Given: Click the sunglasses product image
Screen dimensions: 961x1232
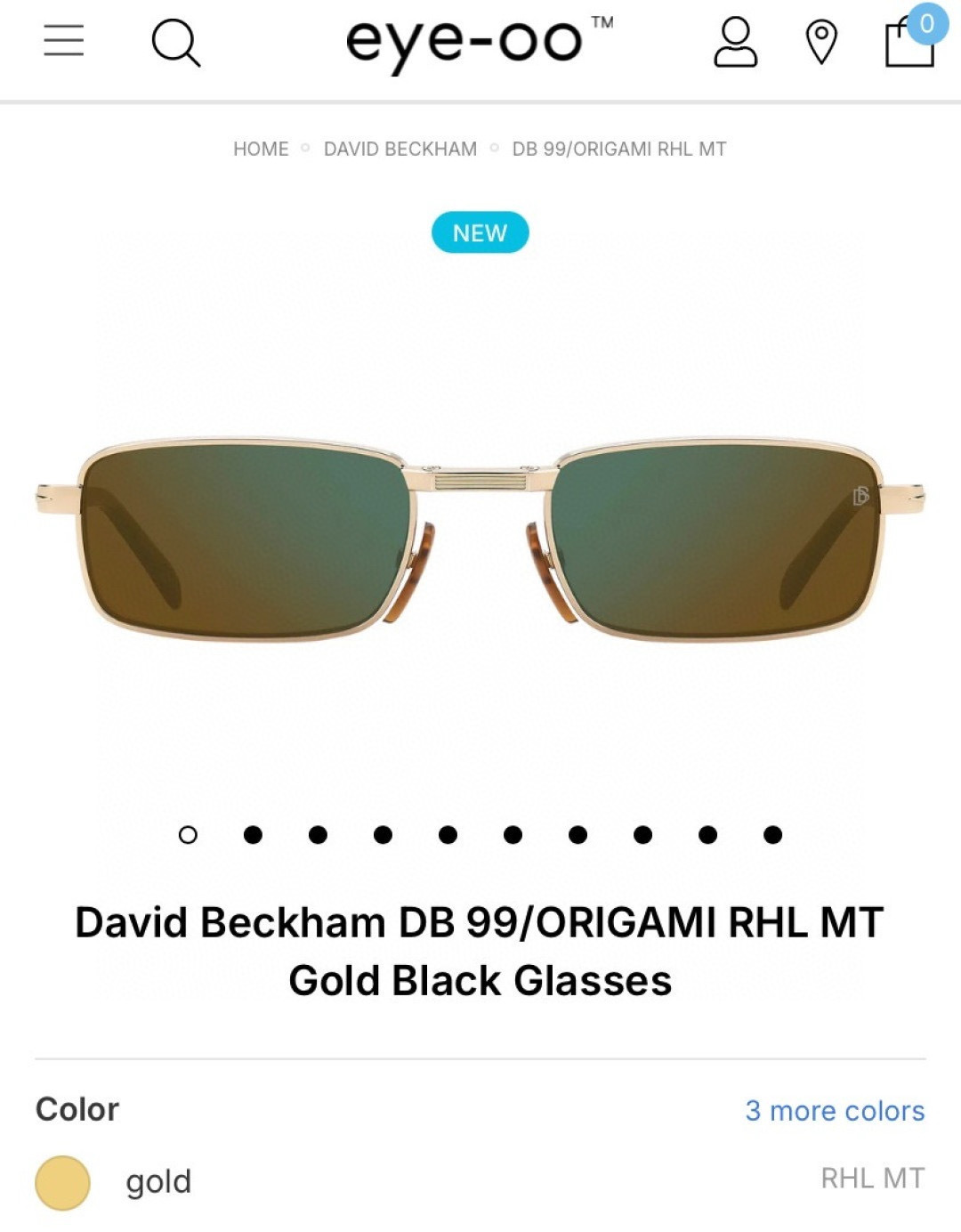Looking at the screenshot, I should 480,539.
